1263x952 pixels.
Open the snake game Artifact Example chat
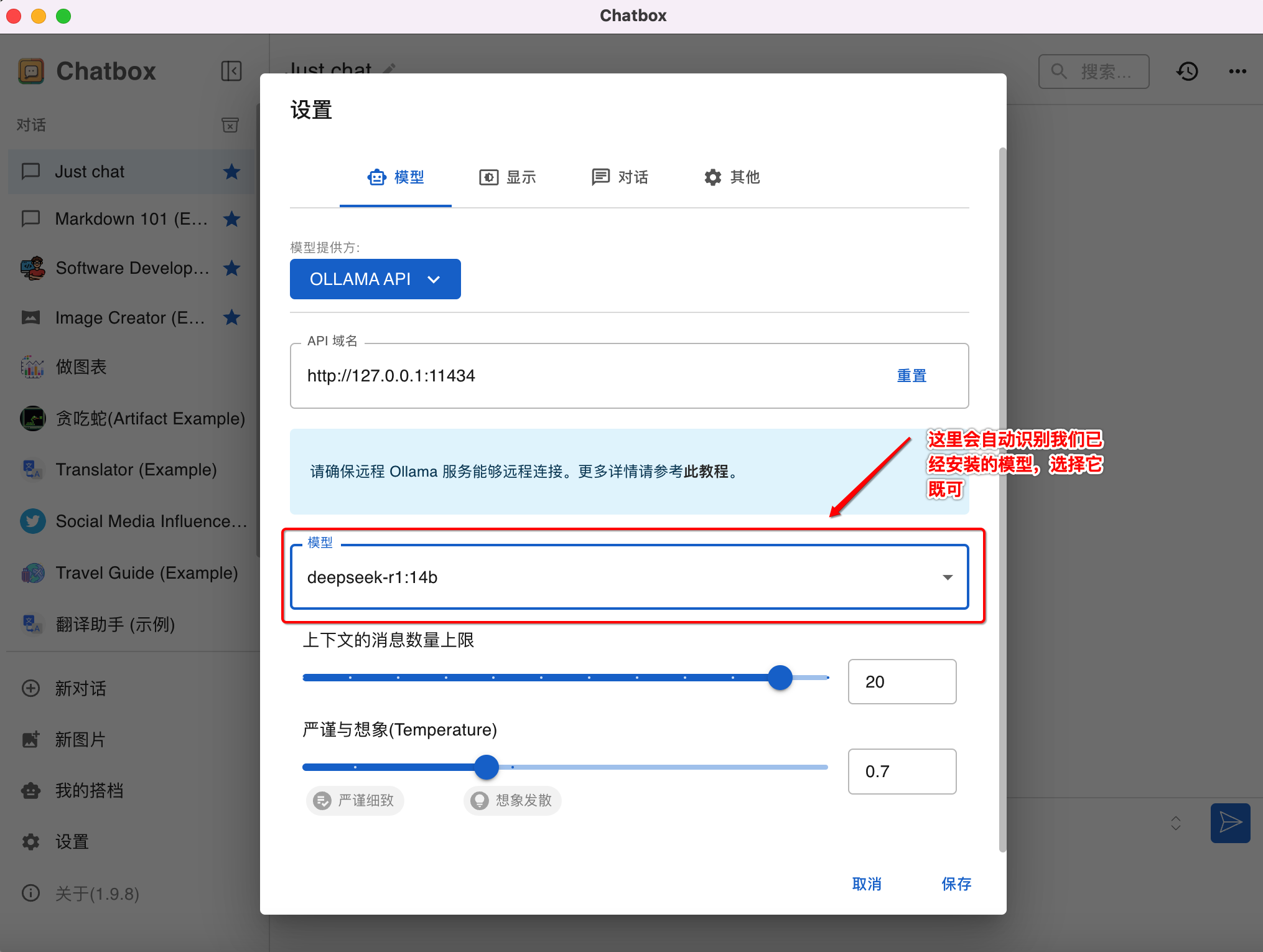149,419
